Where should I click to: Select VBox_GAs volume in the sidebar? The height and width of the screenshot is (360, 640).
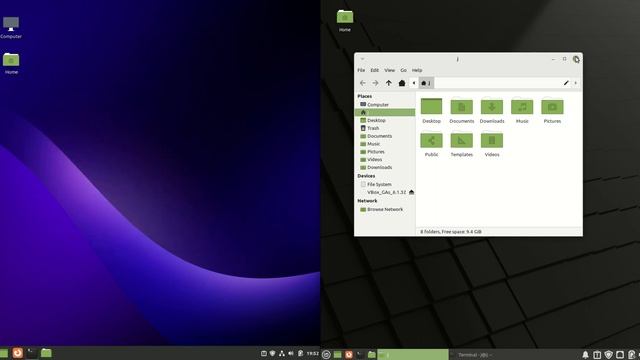[x=386, y=192]
